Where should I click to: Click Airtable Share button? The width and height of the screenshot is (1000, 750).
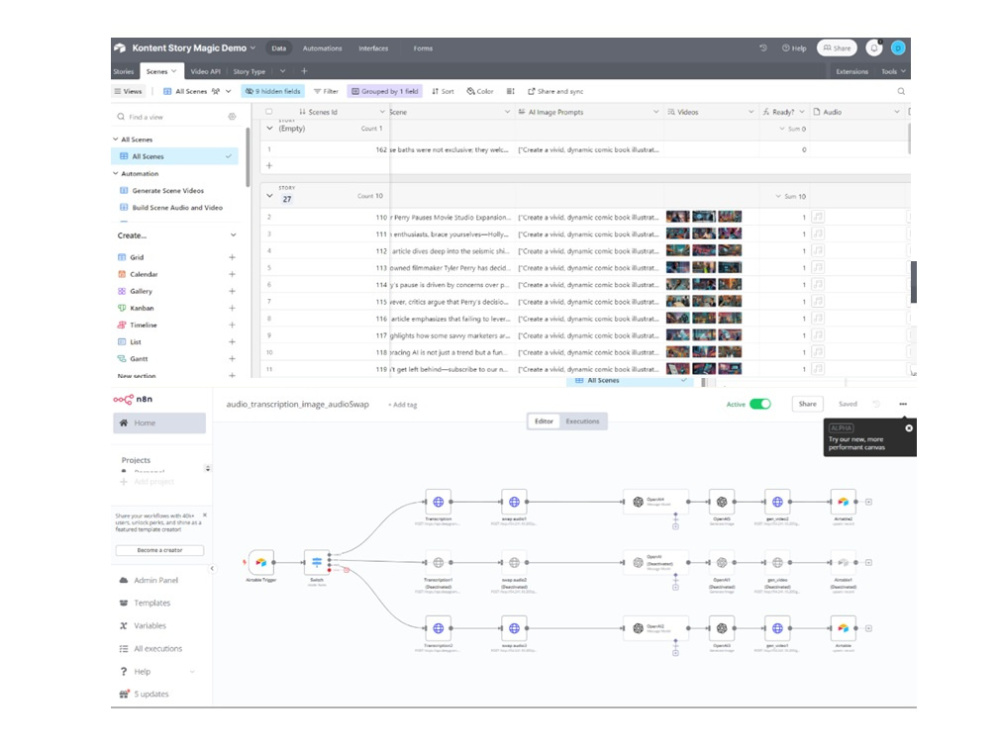[837, 48]
